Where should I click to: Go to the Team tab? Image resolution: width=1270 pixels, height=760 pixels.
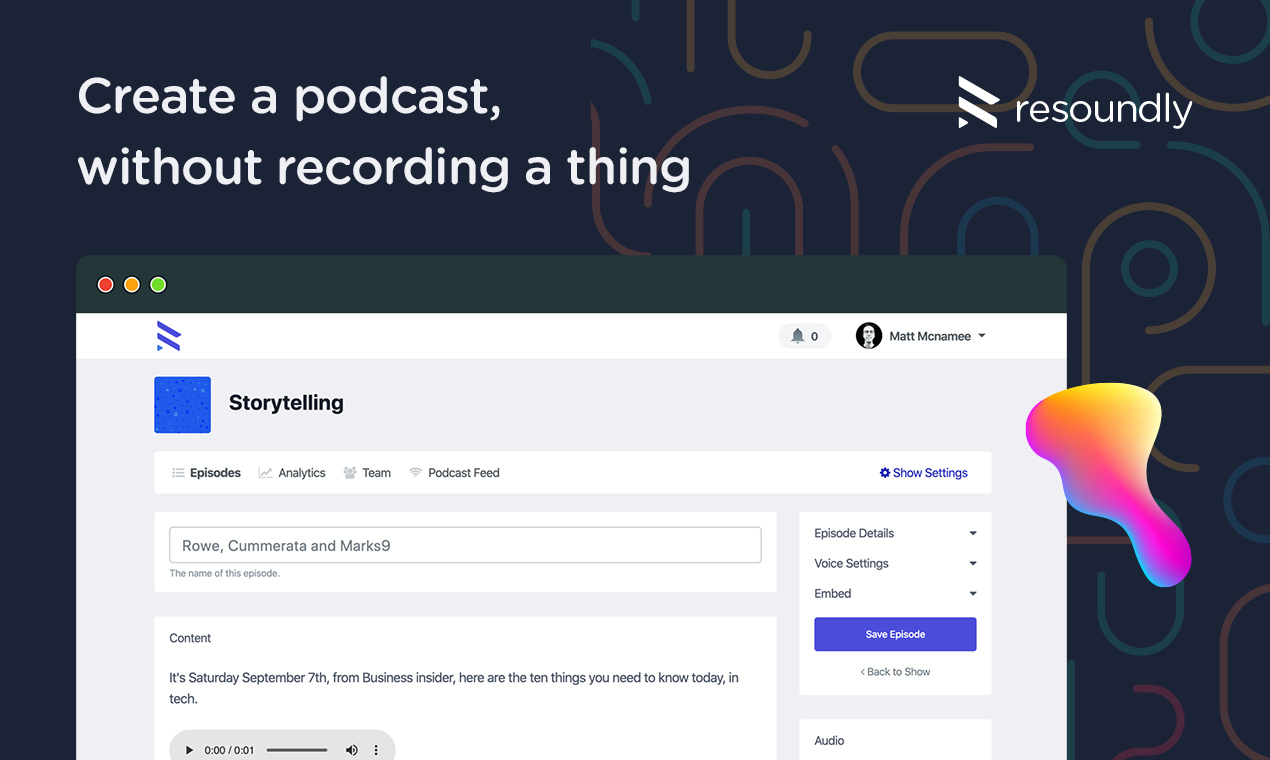367,473
